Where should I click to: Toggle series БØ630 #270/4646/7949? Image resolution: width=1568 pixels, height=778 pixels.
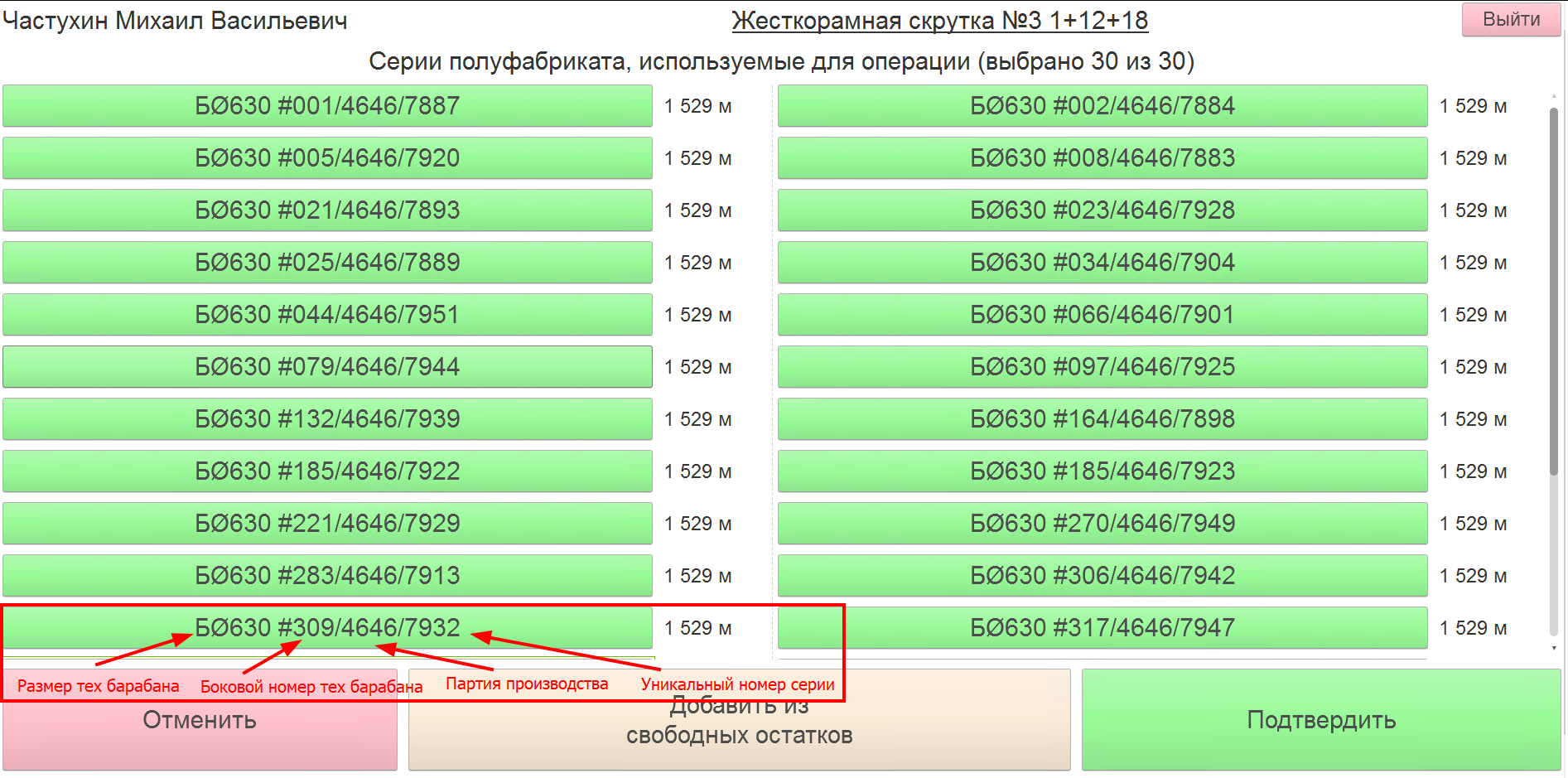coord(1102,523)
